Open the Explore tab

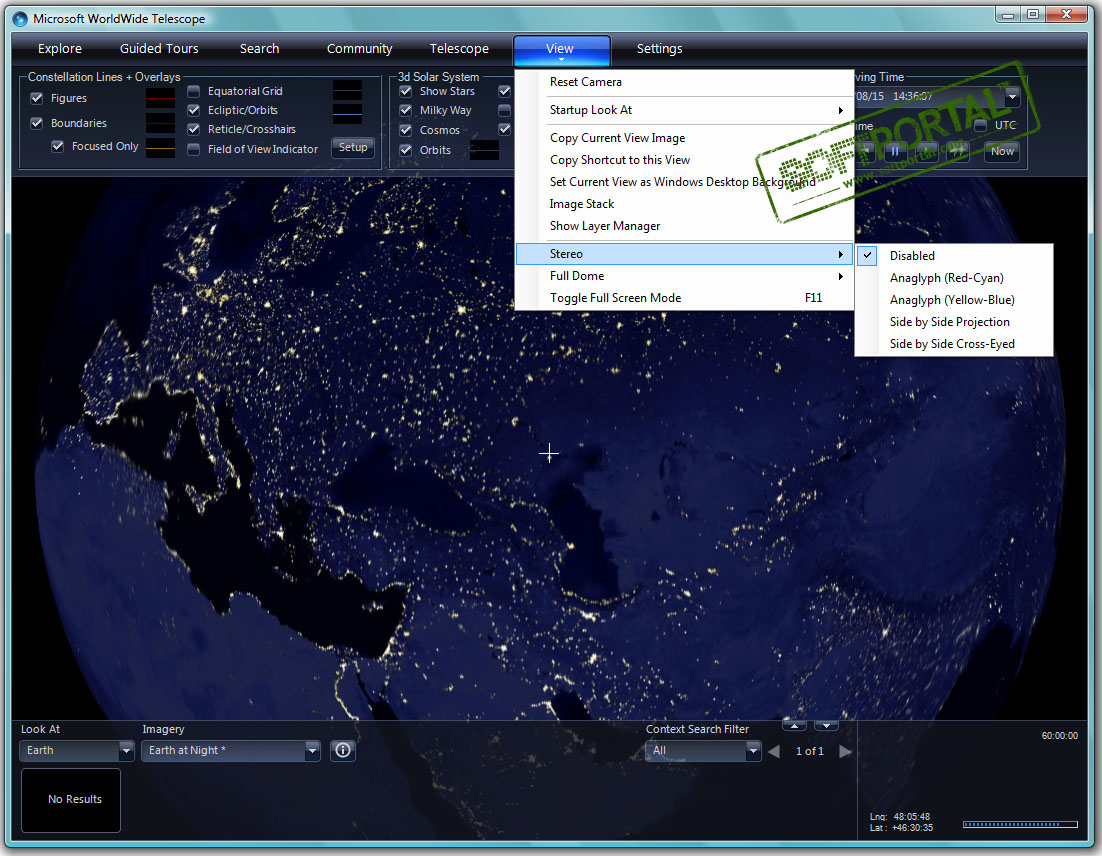(60, 48)
